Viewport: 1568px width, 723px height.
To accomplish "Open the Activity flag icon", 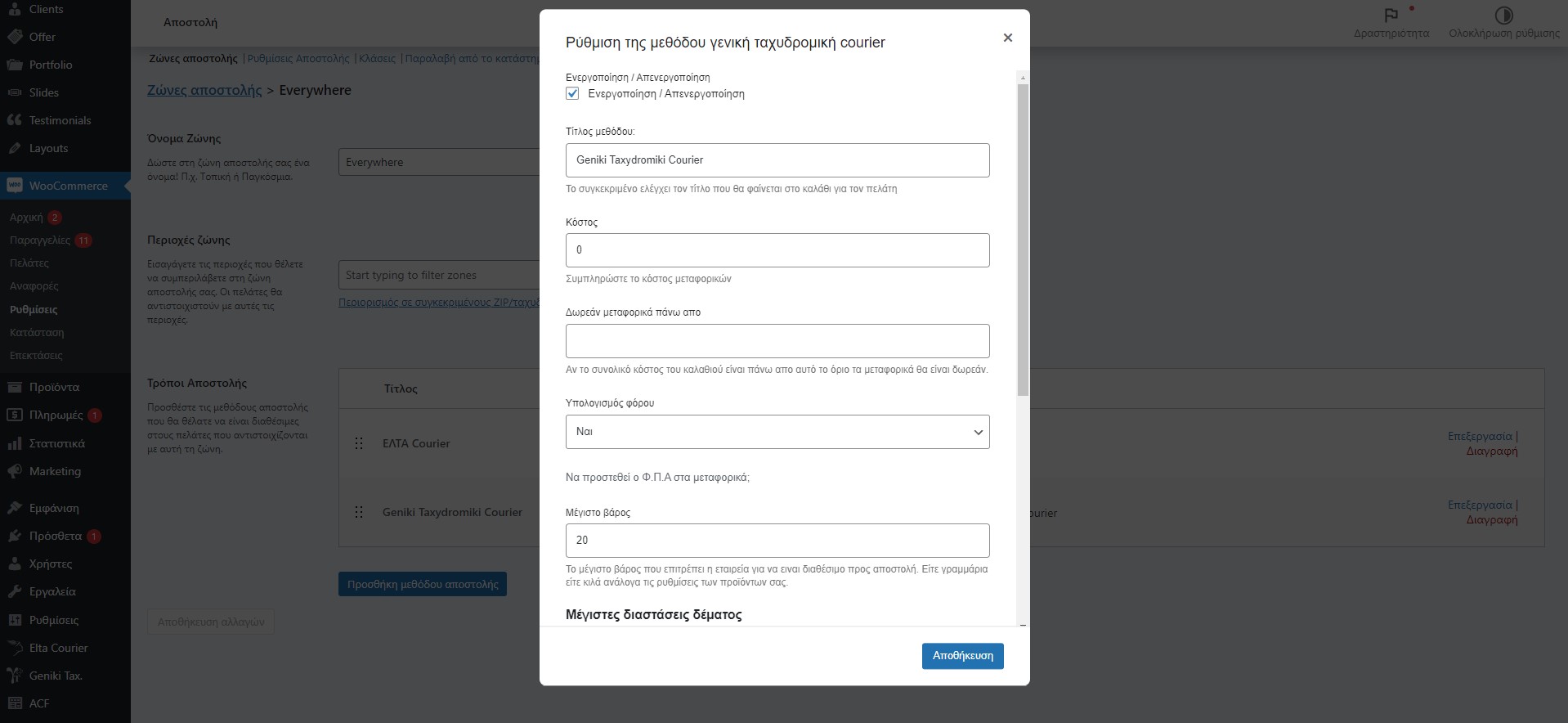I will [x=1391, y=16].
